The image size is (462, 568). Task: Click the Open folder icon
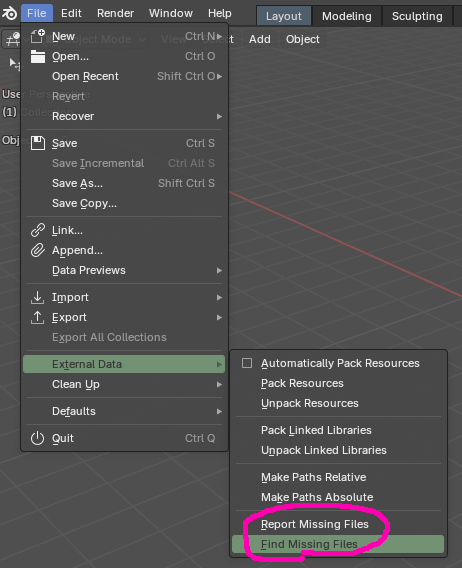pyautogui.click(x=38, y=57)
